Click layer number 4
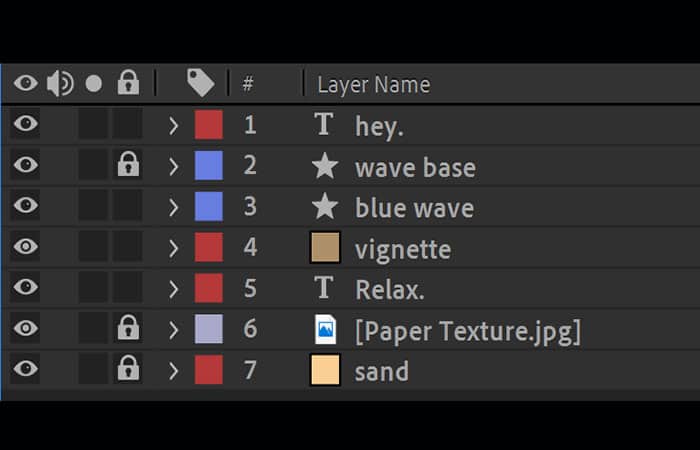The image size is (700, 450). point(250,247)
